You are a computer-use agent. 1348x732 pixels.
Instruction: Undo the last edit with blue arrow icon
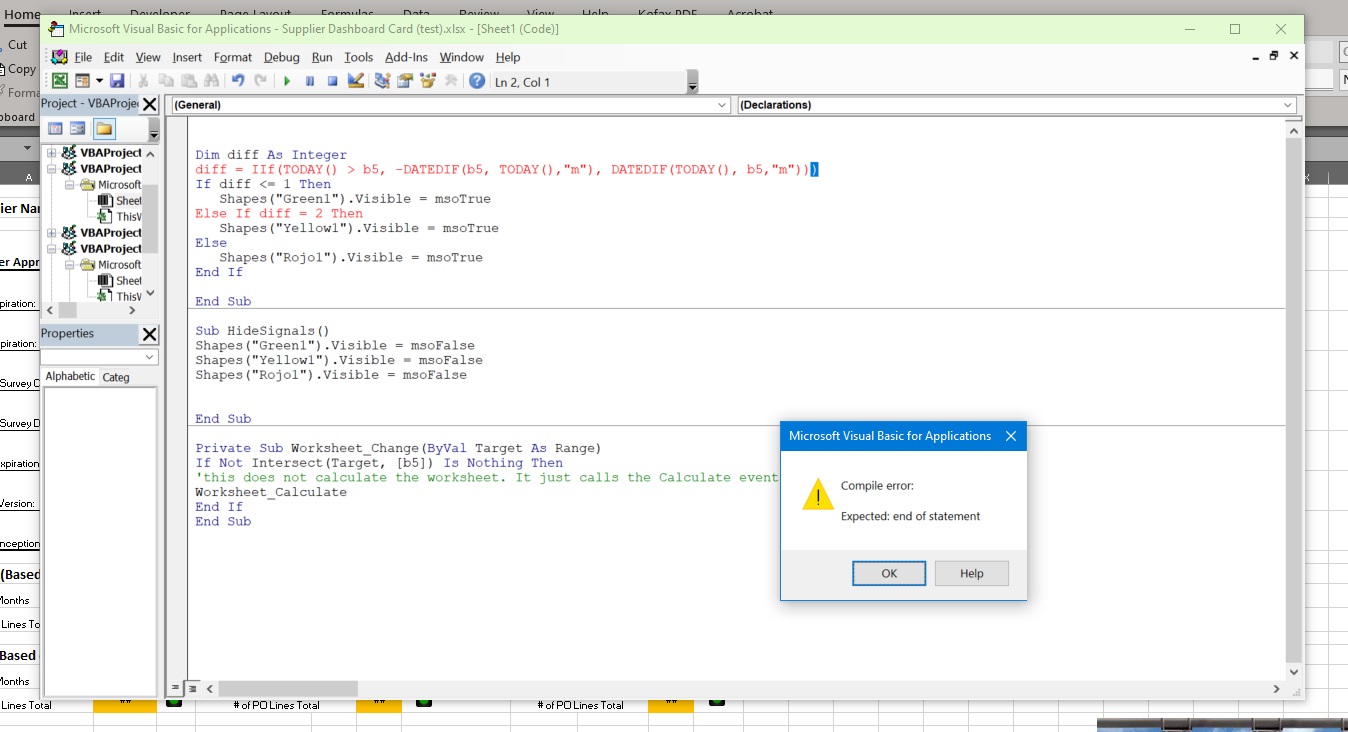[x=238, y=81]
